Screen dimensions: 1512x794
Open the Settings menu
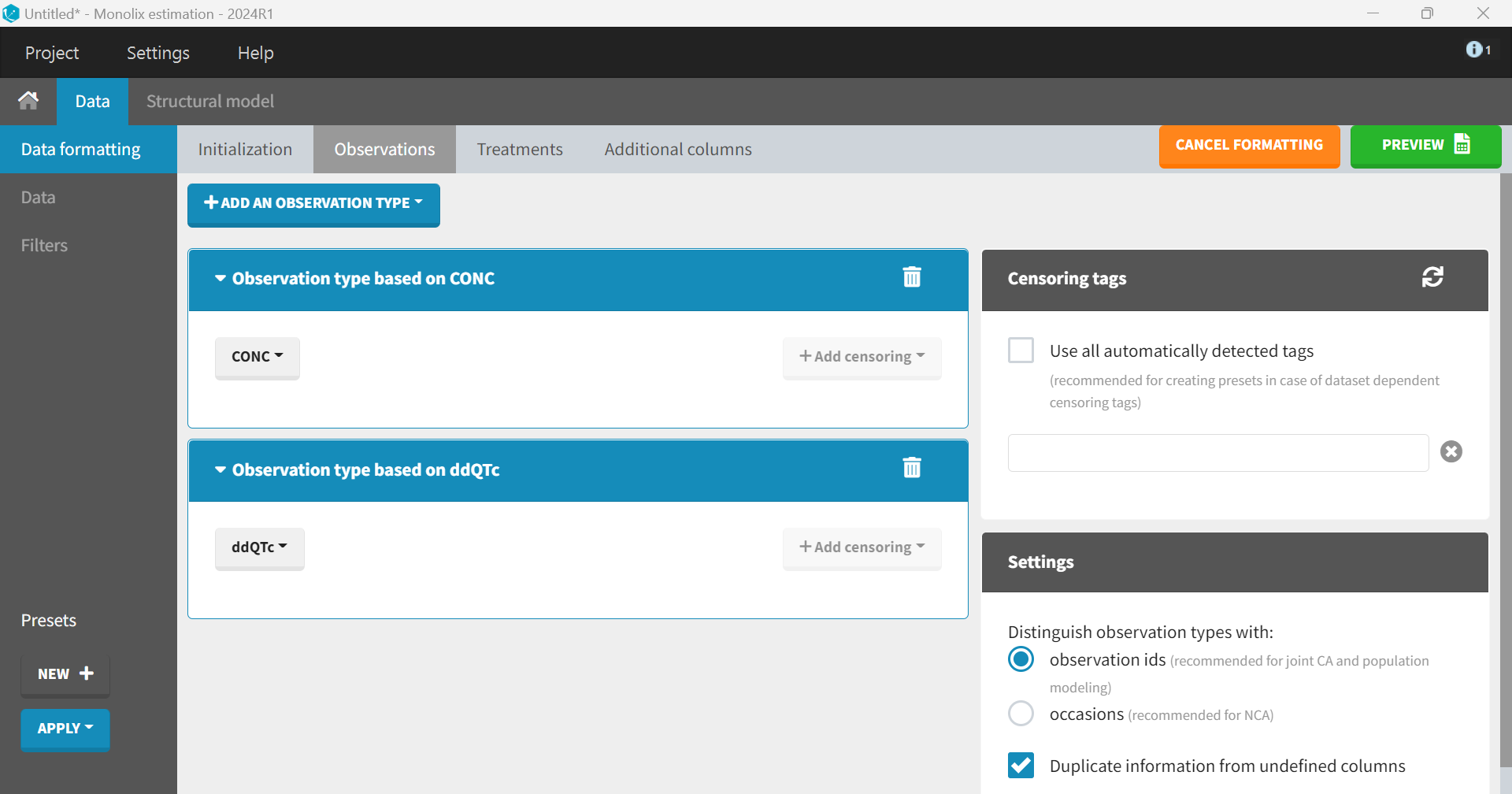point(158,53)
